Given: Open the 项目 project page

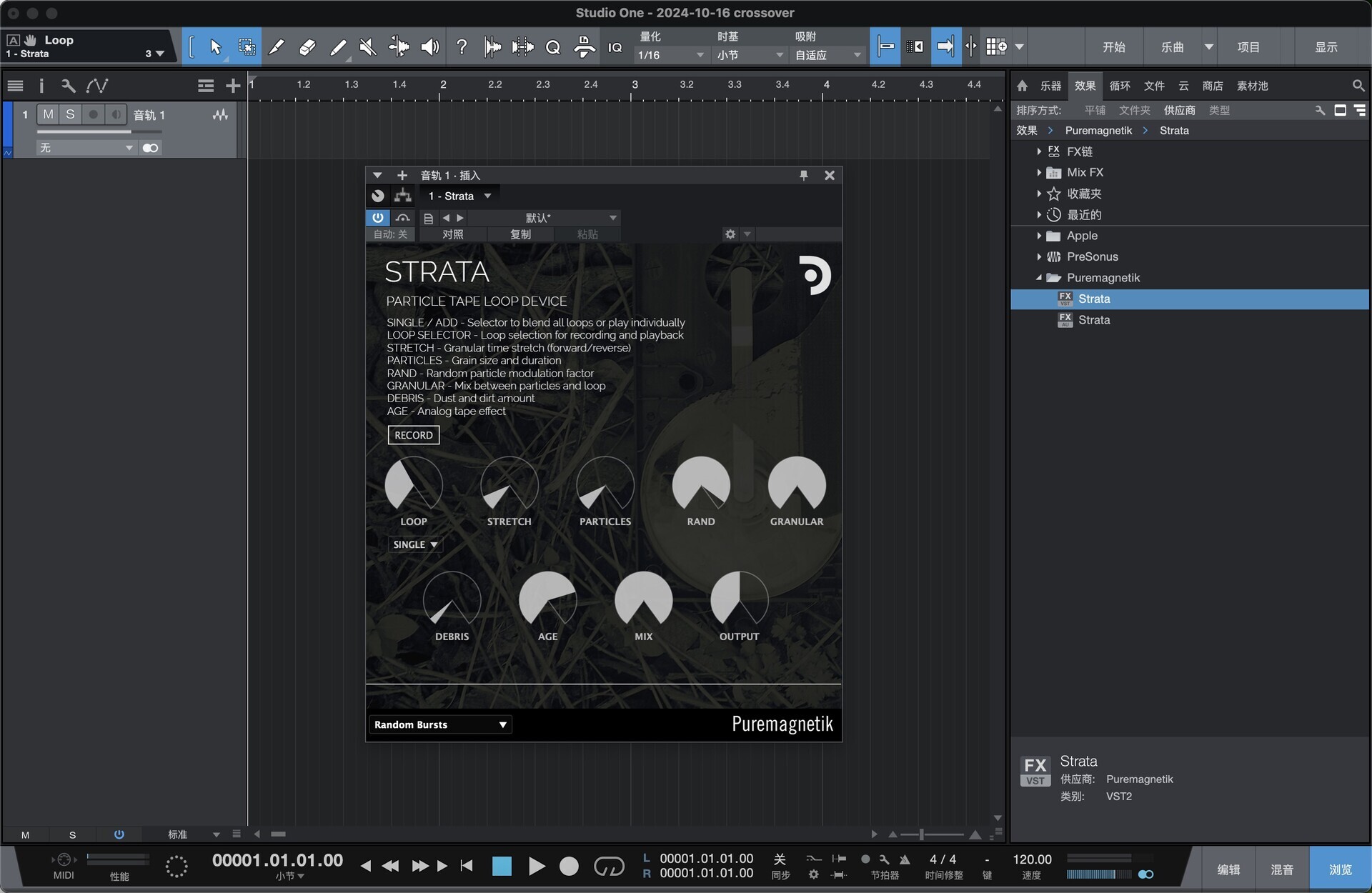Looking at the screenshot, I should 1248,47.
